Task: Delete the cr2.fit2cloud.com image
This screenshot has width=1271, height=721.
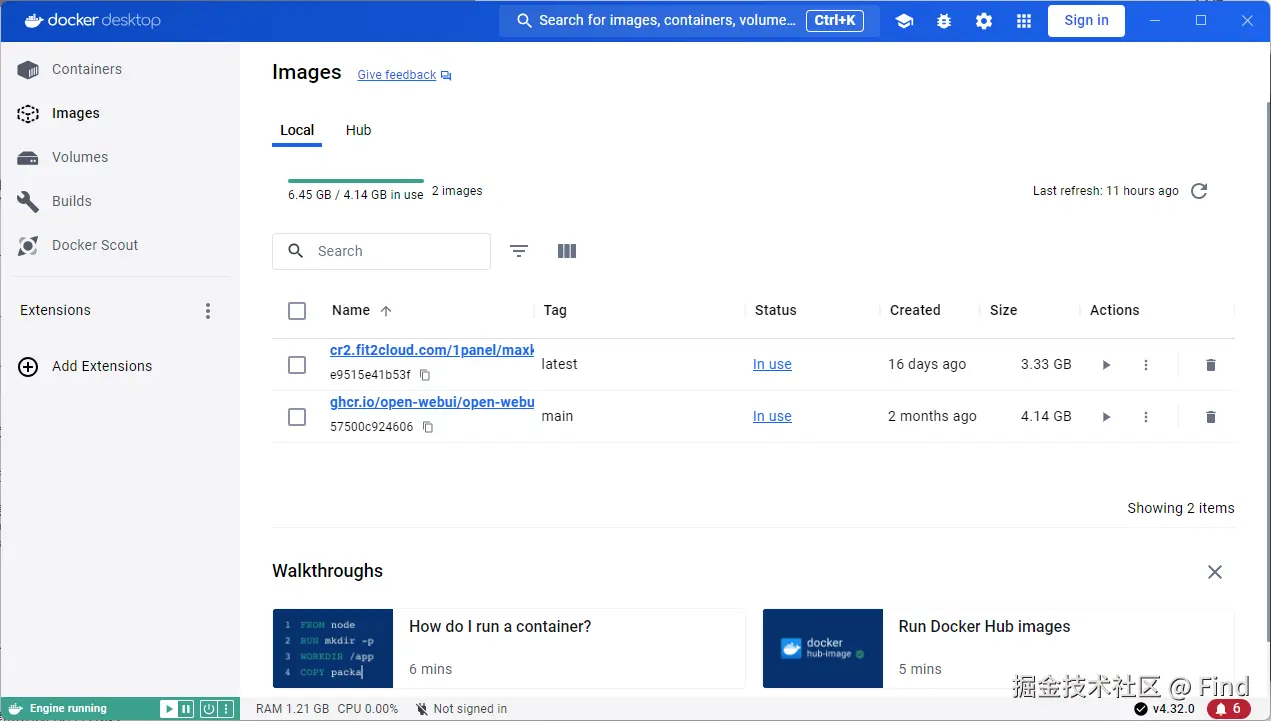Action: pos(1211,365)
